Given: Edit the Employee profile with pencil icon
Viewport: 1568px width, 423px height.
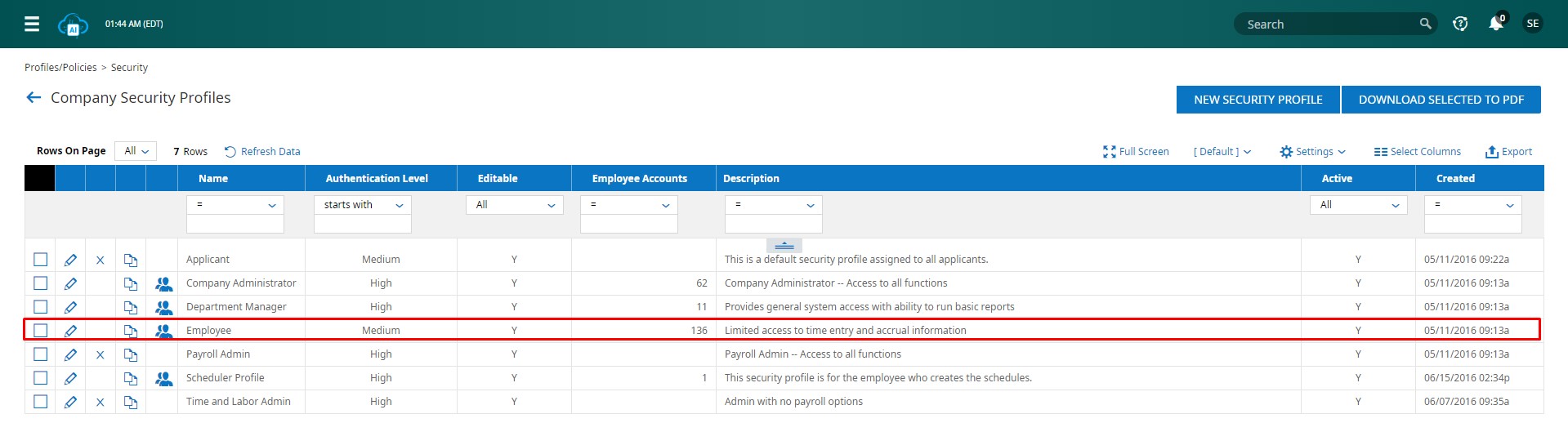Looking at the screenshot, I should (70, 331).
